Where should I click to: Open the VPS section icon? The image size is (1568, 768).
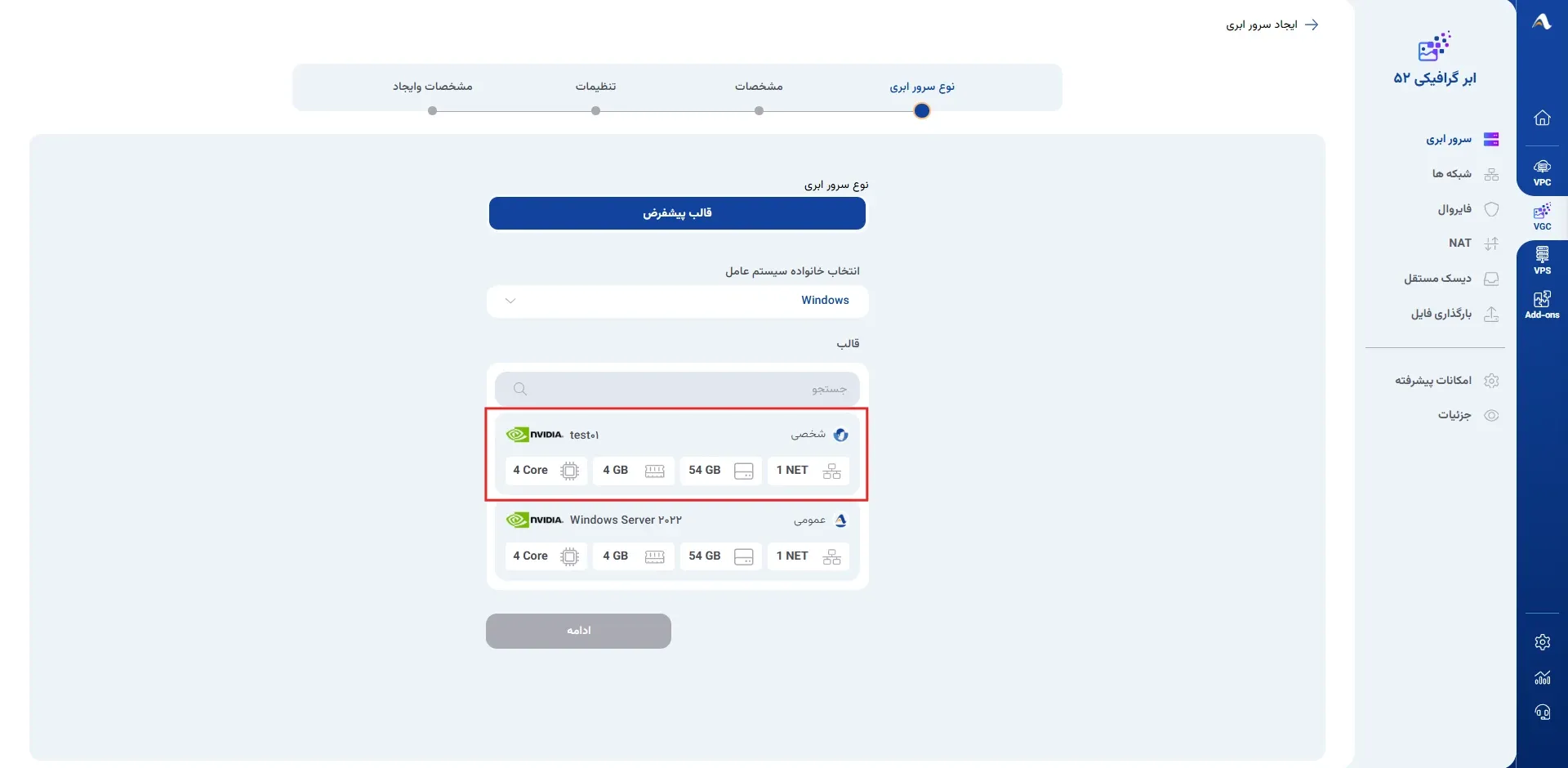(1542, 261)
